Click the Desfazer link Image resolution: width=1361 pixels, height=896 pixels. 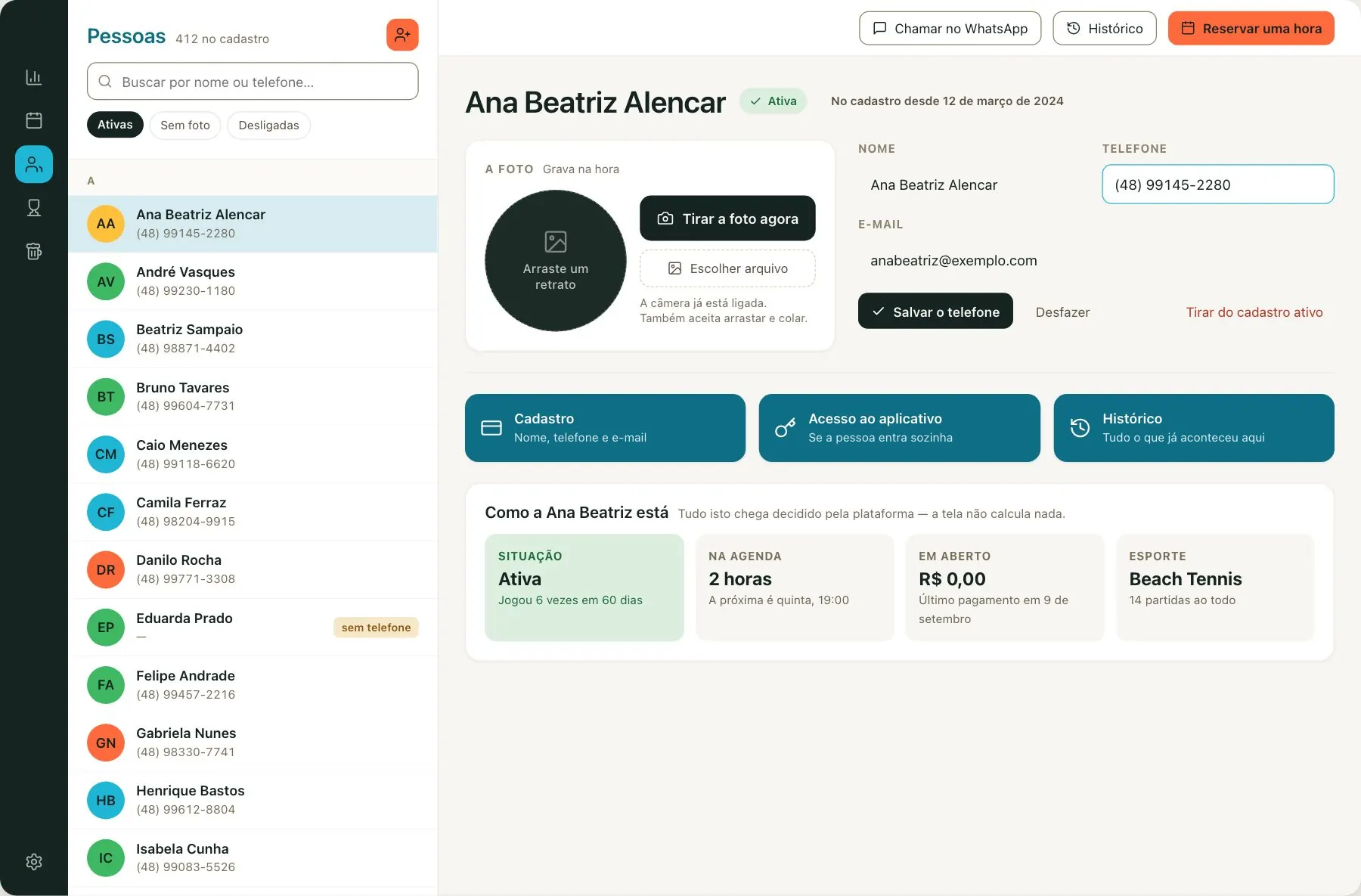tap(1062, 312)
